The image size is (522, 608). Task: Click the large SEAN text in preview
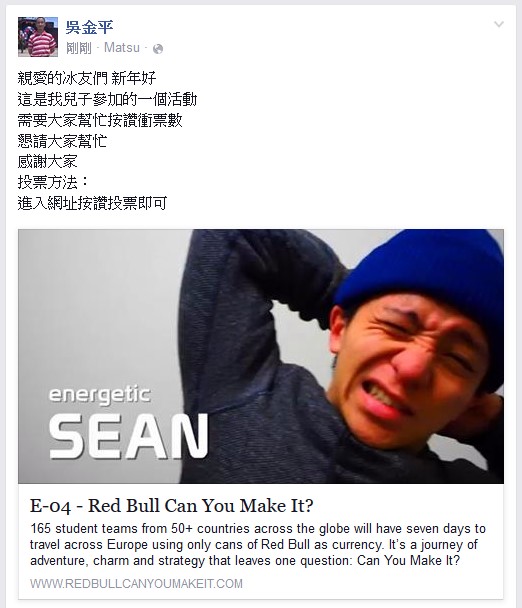tap(128, 436)
